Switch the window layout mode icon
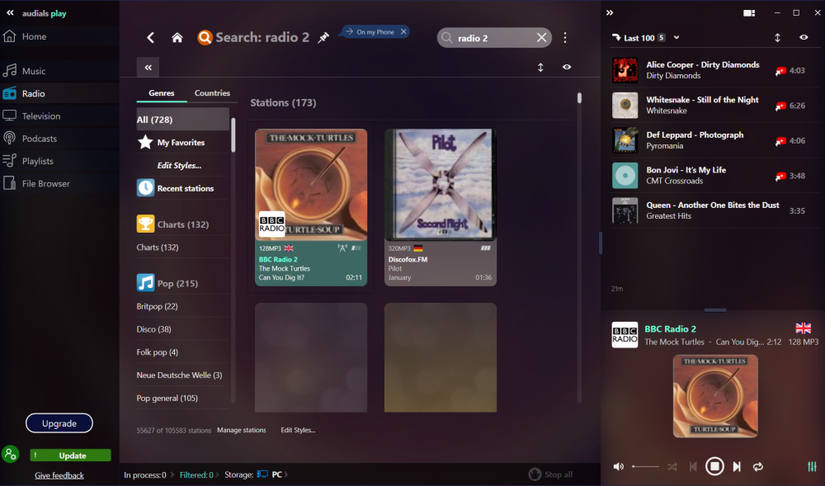This screenshot has width=825, height=486. coord(749,13)
